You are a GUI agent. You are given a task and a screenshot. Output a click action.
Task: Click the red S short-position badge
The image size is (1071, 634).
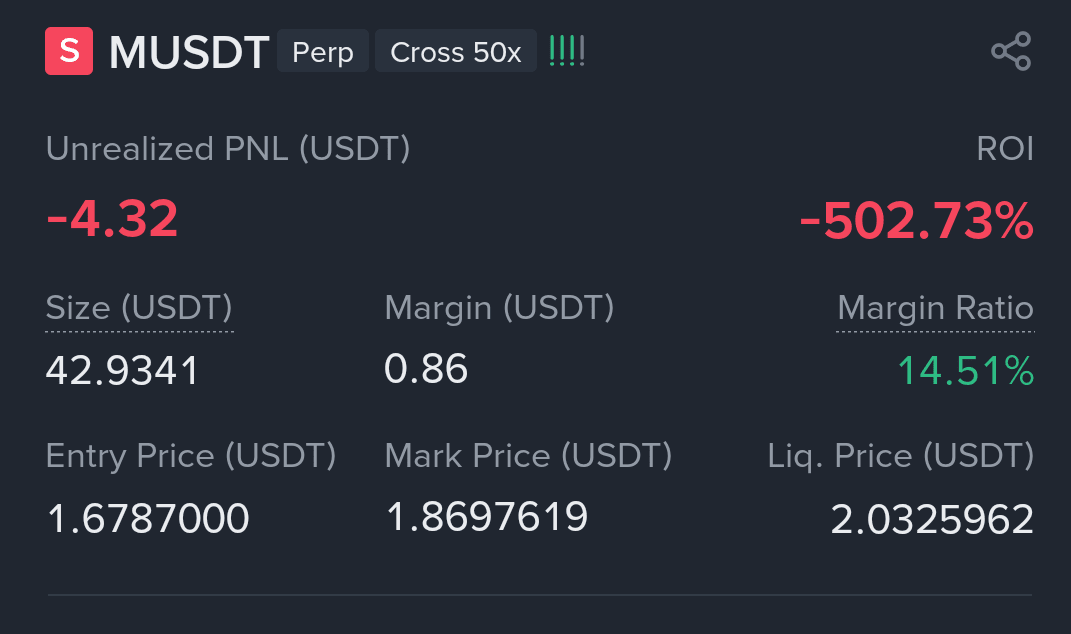[x=69, y=51]
